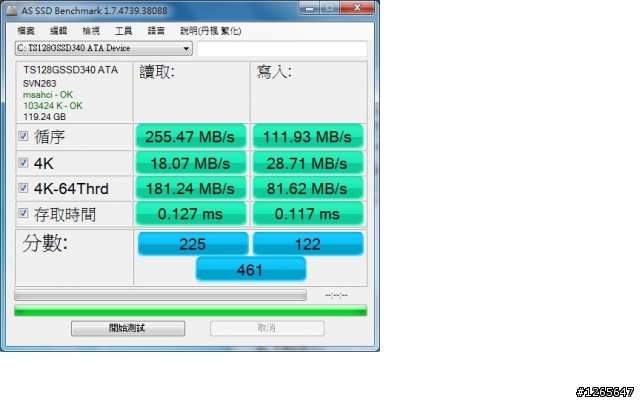Click the empty text field beside drive dropdown

[x=282, y=49]
